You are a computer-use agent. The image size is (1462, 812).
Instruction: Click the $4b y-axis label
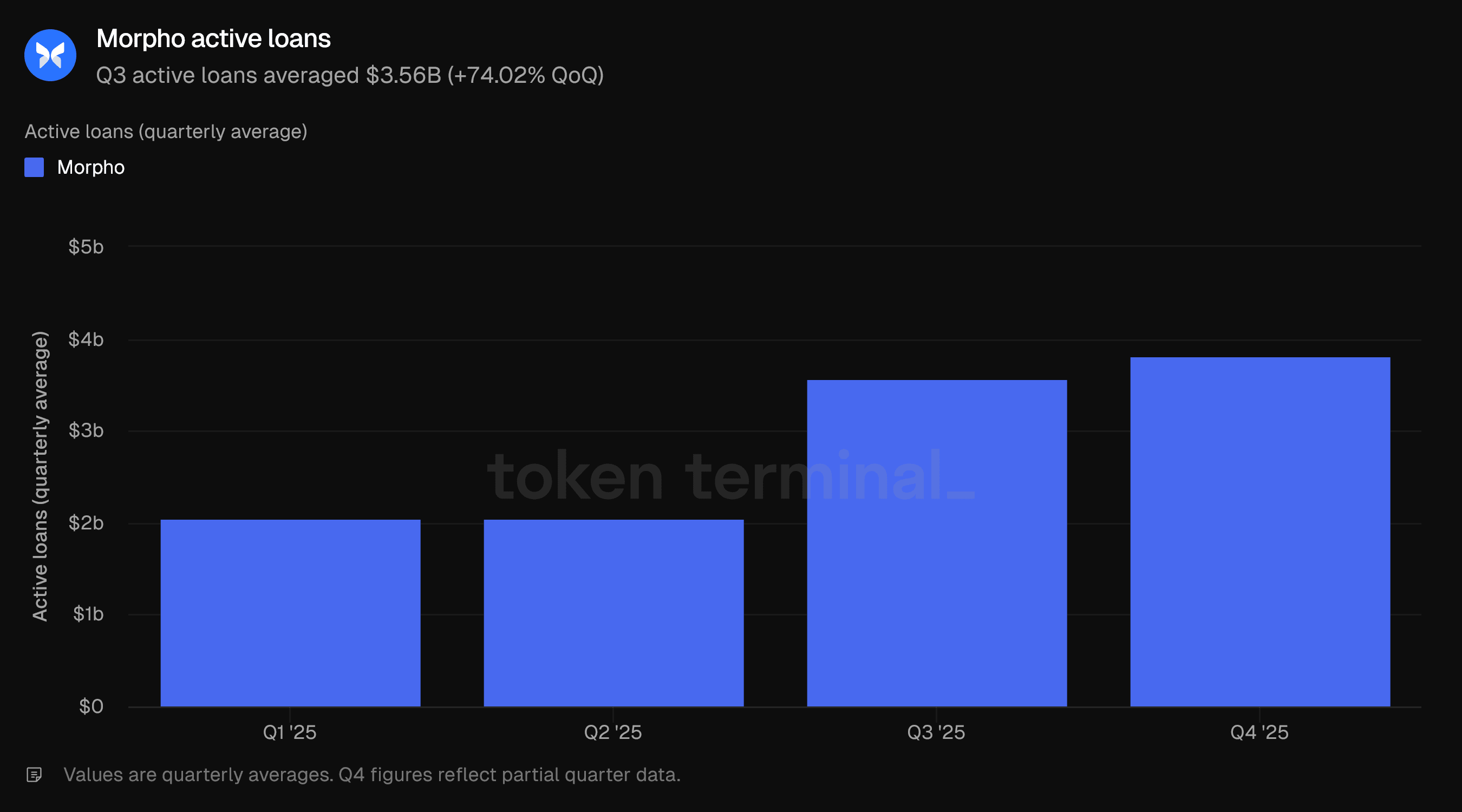pos(86,339)
